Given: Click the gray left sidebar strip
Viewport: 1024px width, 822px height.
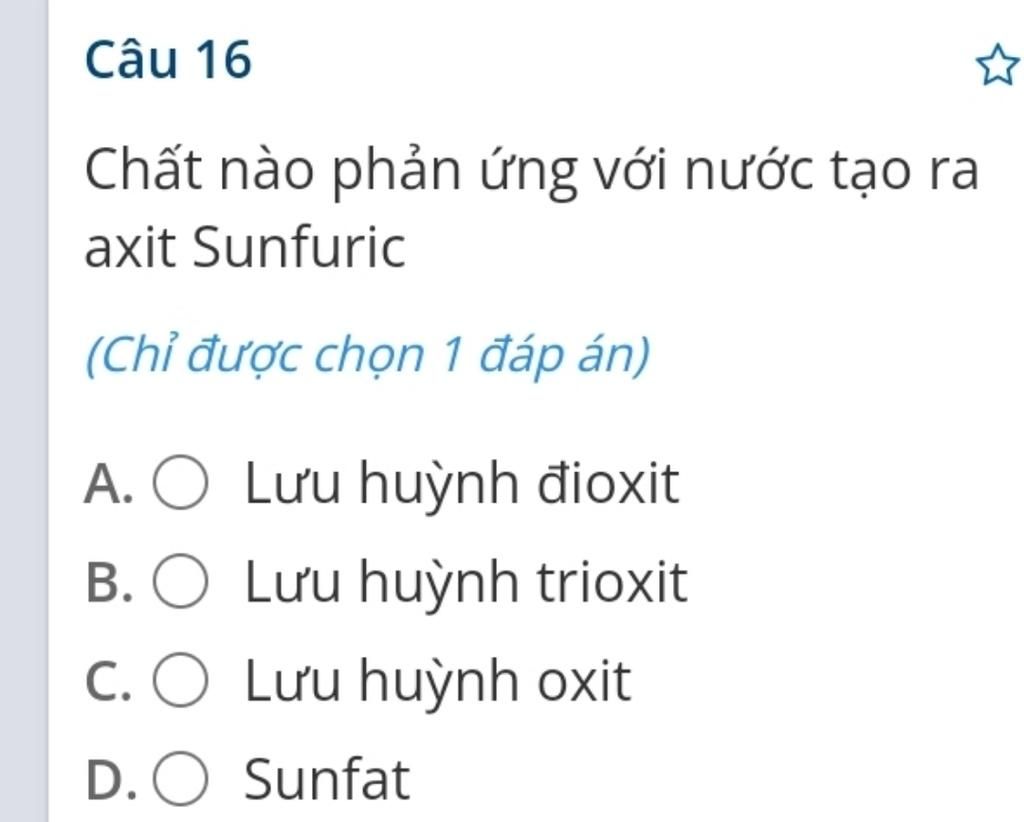Looking at the screenshot, I should coord(24,411).
